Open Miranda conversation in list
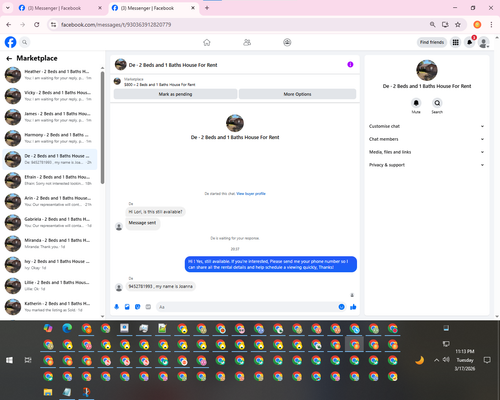The image size is (500, 400). [x=50, y=244]
